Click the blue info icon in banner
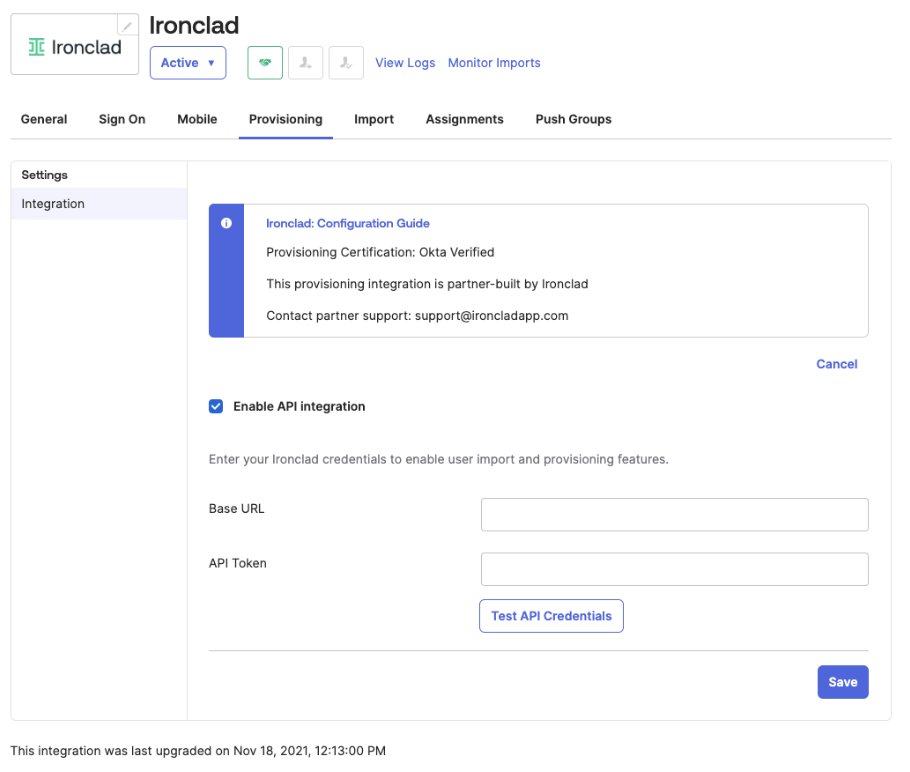 click(x=226, y=223)
